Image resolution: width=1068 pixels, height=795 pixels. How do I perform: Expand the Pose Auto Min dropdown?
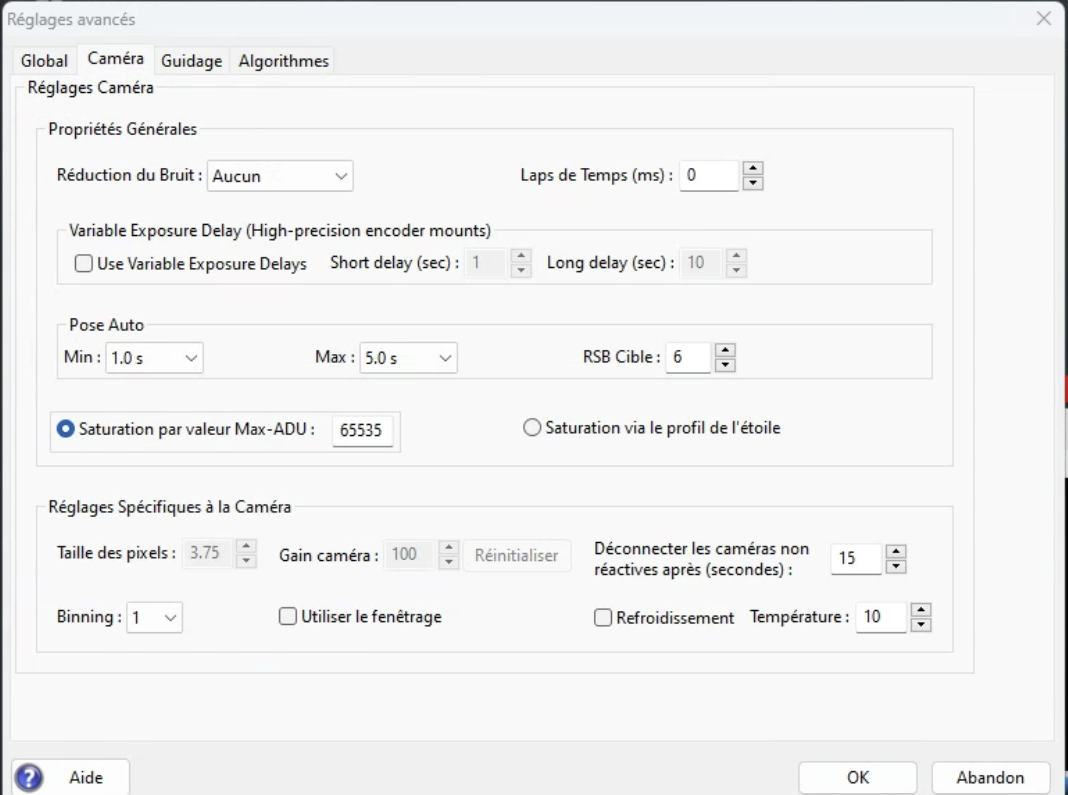pyautogui.click(x=154, y=358)
